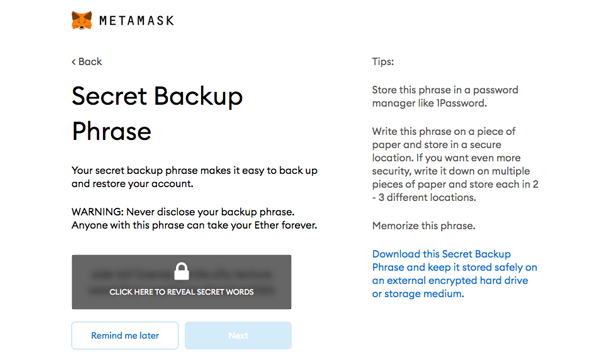Image resolution: width=600 pixels, height=361 pixels.
Task: Go back using the Back link
Action: 87,62
